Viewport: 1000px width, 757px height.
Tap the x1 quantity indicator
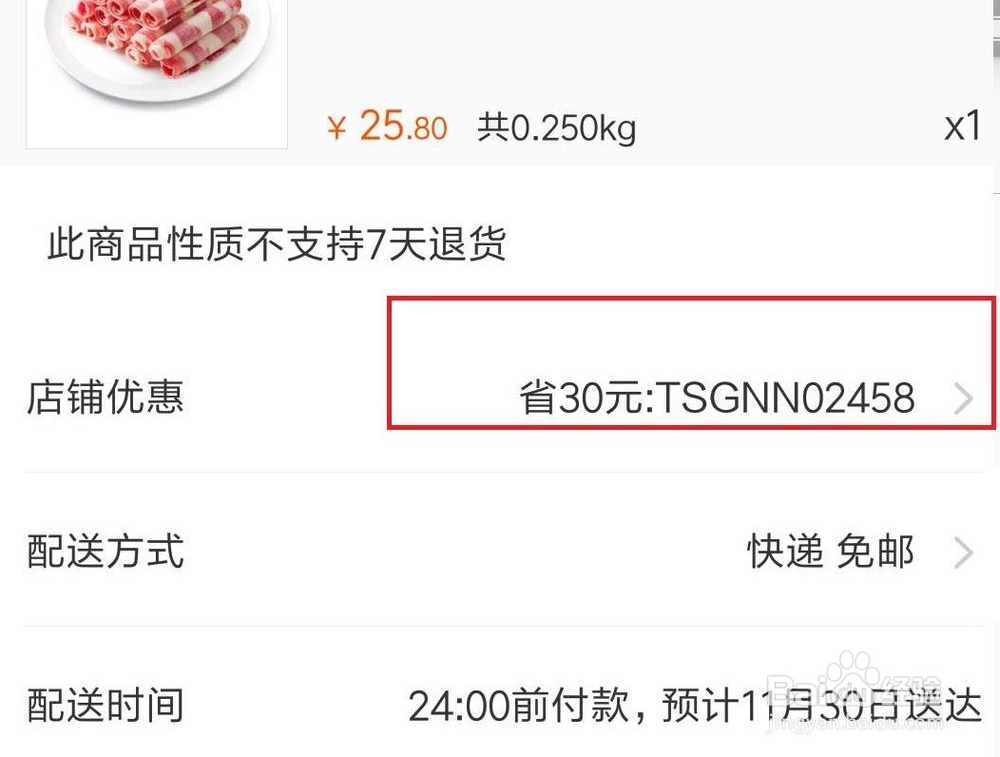(962, 126)
